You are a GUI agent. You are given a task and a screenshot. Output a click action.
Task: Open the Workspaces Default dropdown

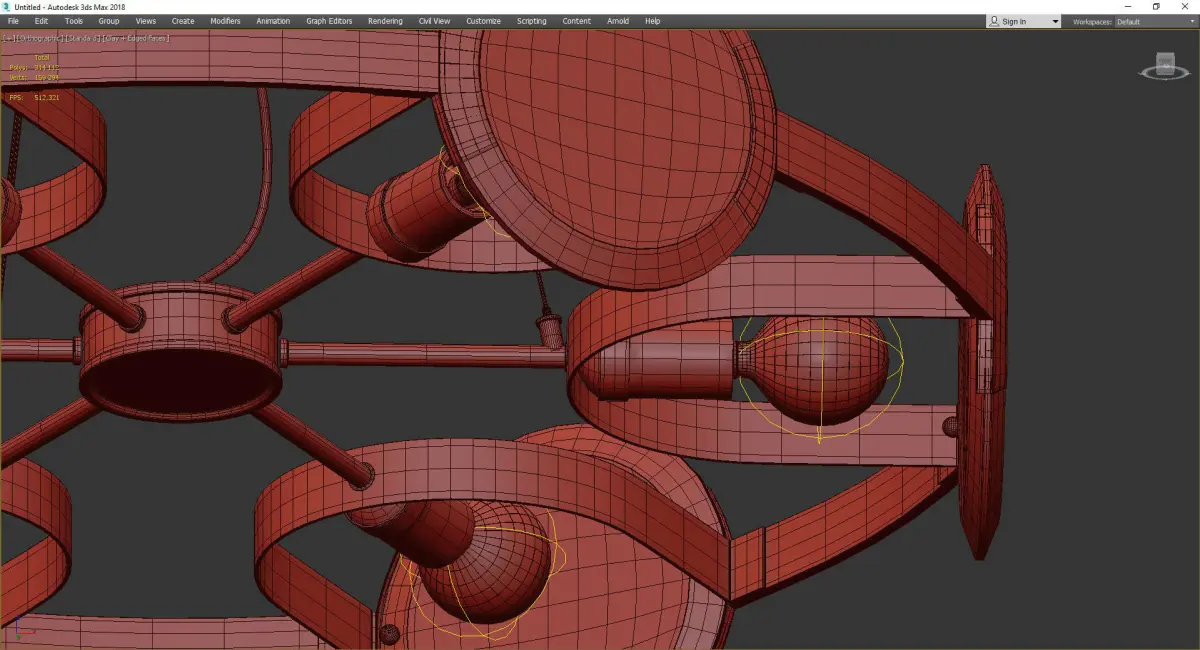point(1155,21)
